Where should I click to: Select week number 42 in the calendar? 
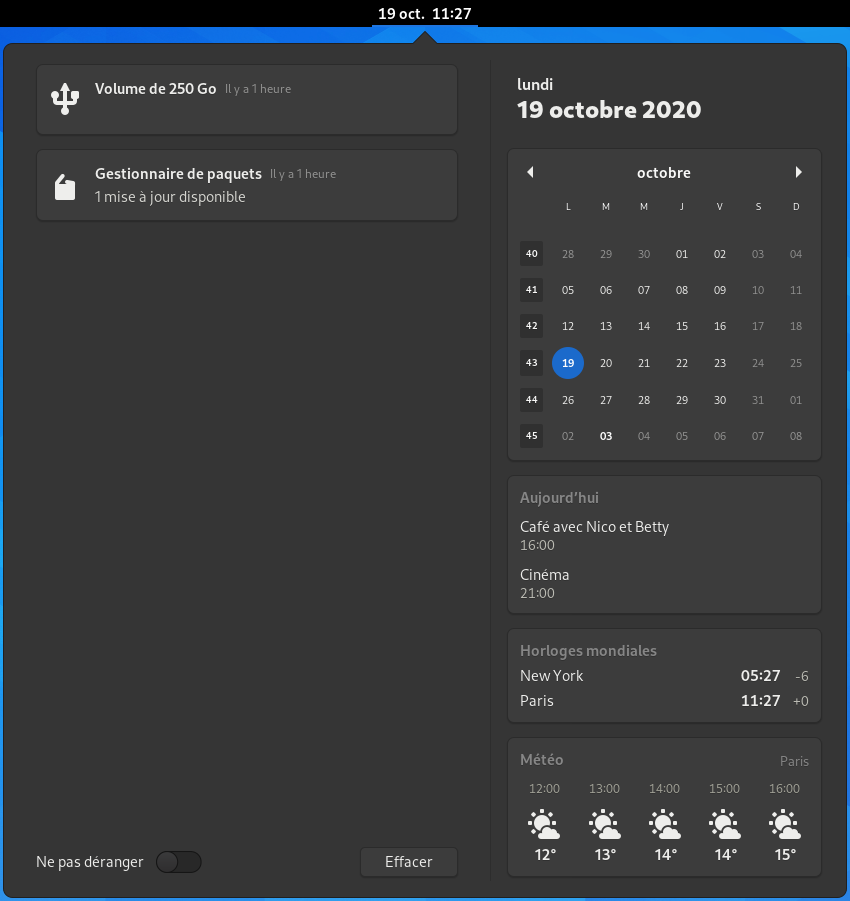[531, 326]
